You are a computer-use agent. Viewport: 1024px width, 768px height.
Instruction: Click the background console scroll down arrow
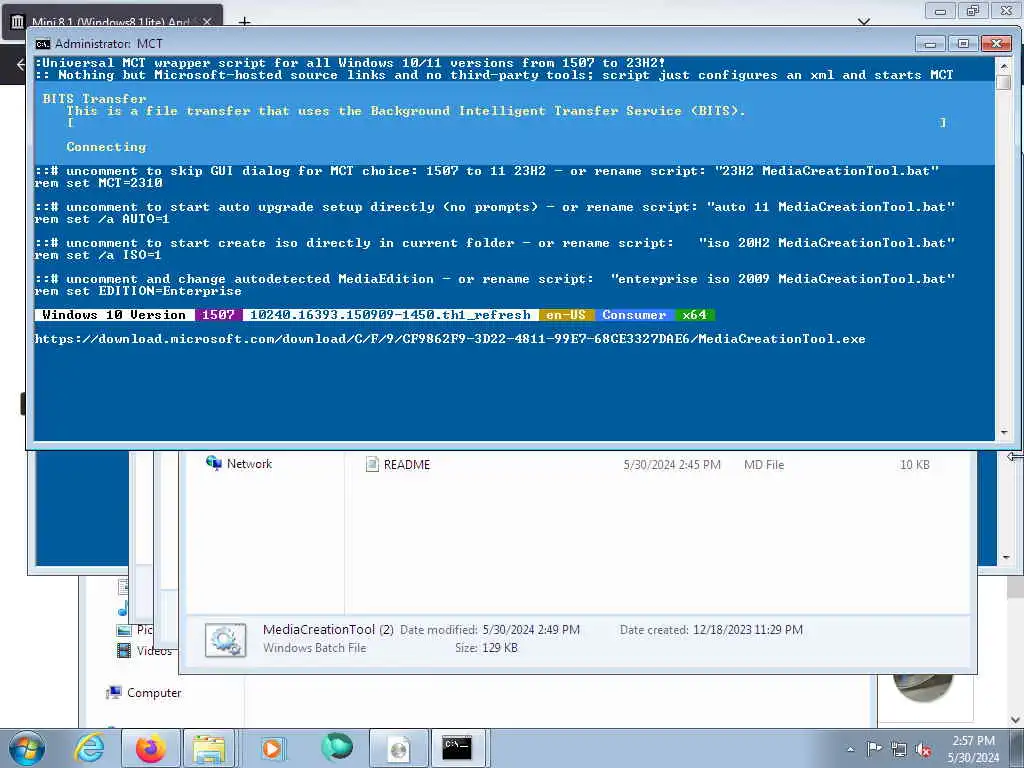tap(1005, 557)
